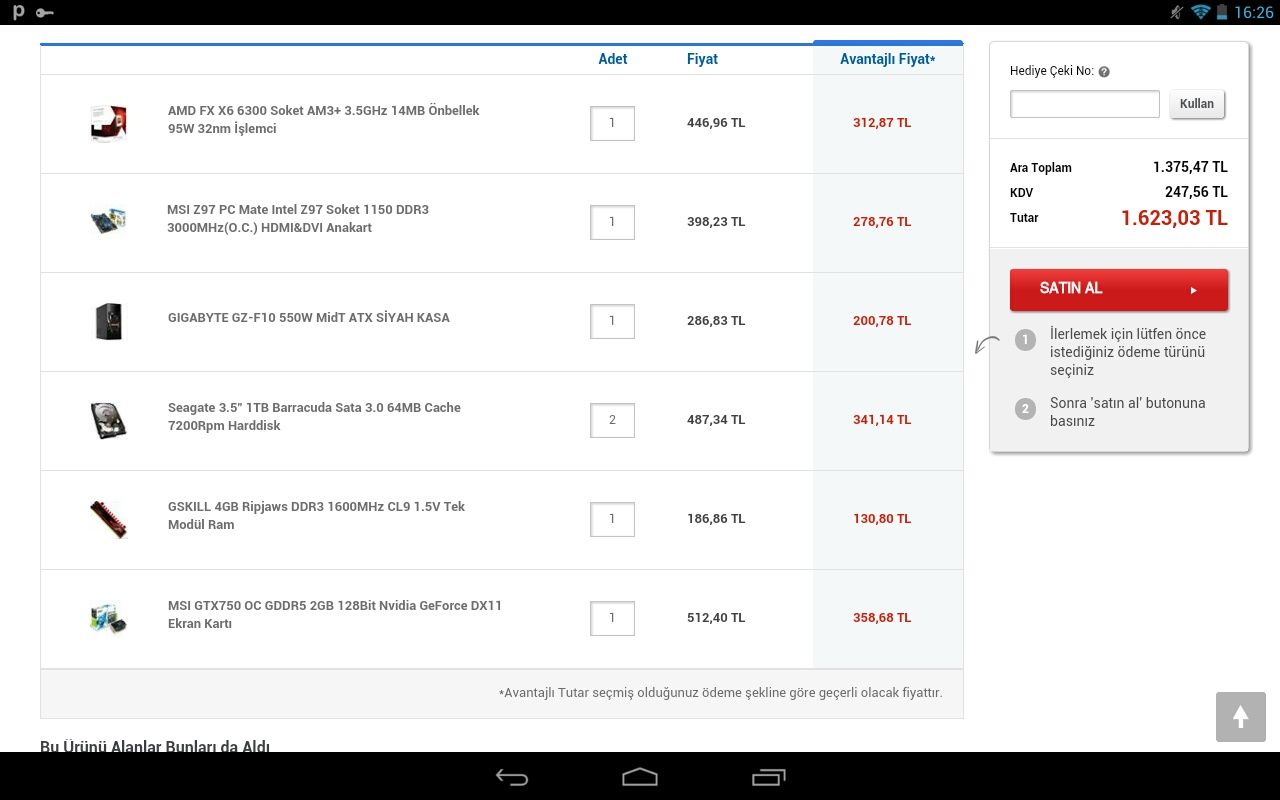Open the Seagate 1TB Barracuda product link
Viewport: 1280px width, 800px height.
pos(314,417)
